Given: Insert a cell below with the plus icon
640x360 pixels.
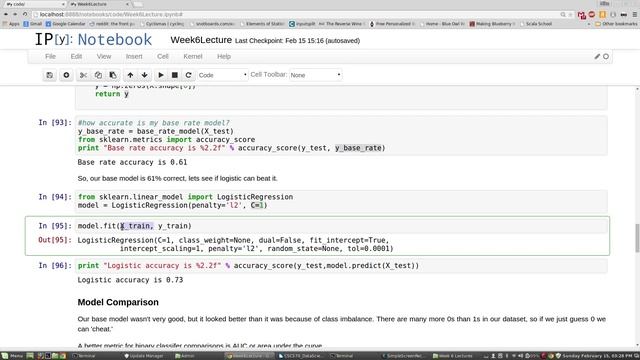Looking at the screenshot, I should click(x=66, y=75).
